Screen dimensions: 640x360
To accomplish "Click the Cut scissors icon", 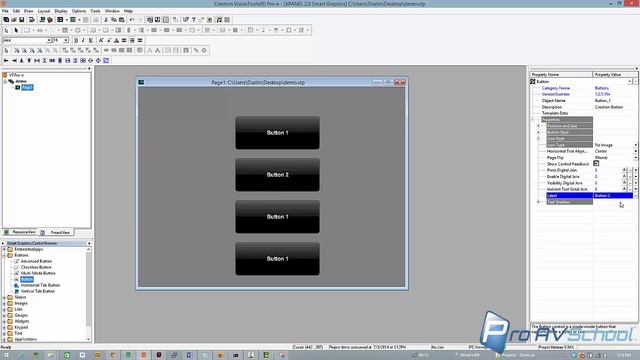I will (106, 20).
